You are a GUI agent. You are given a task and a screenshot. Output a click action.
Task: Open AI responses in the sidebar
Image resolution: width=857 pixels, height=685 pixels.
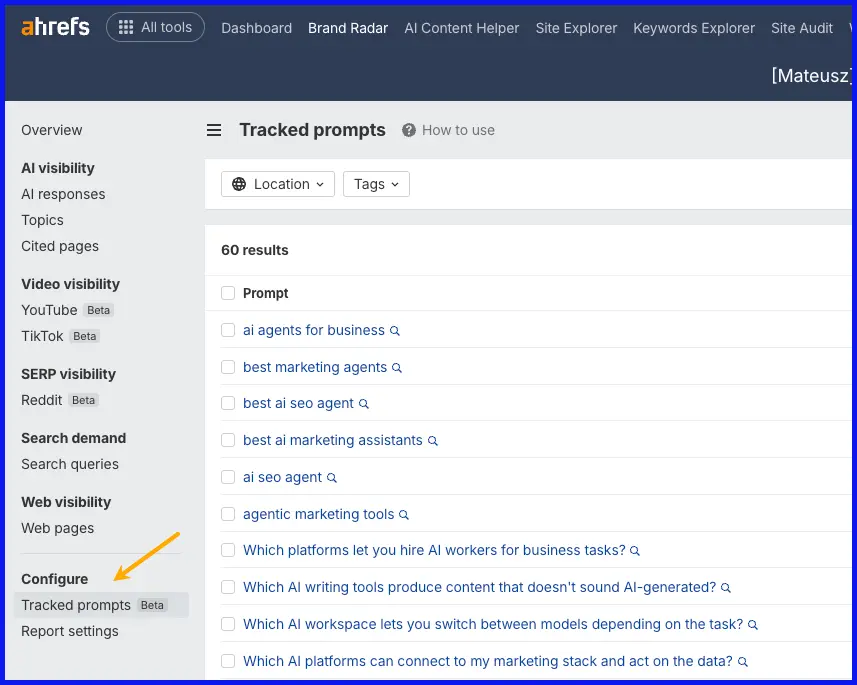click(x=63, y=194)
